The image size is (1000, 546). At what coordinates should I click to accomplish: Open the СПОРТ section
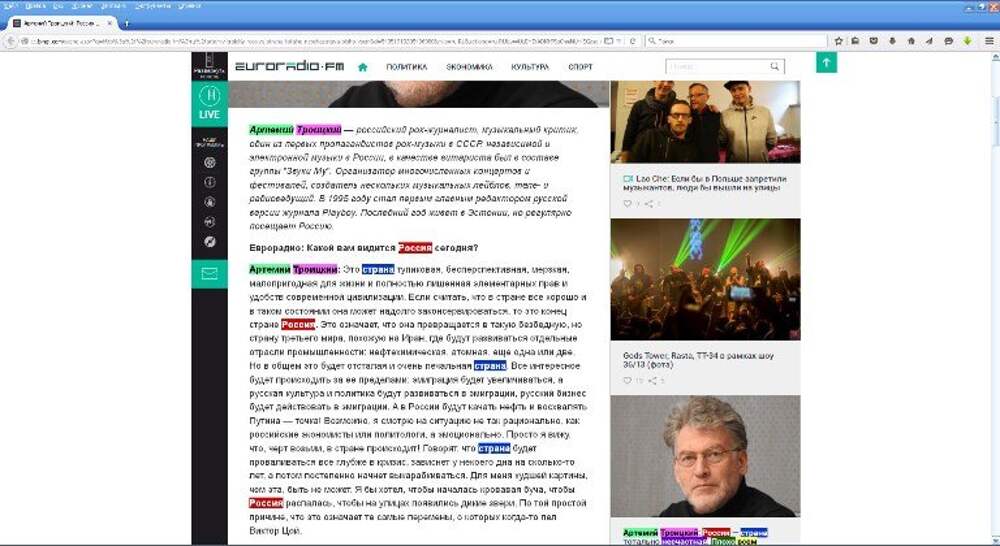pos(580,67)
